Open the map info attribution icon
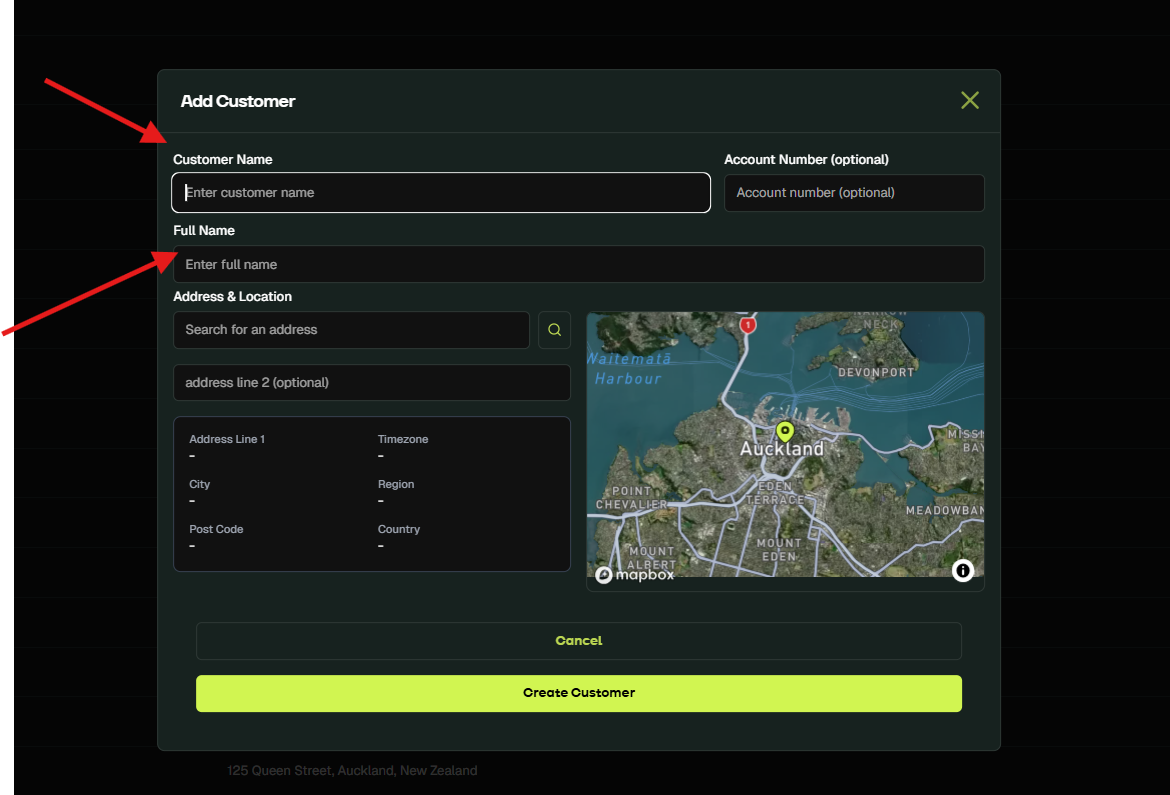The height and width of the screenshot is (795, 1170). 962,570
